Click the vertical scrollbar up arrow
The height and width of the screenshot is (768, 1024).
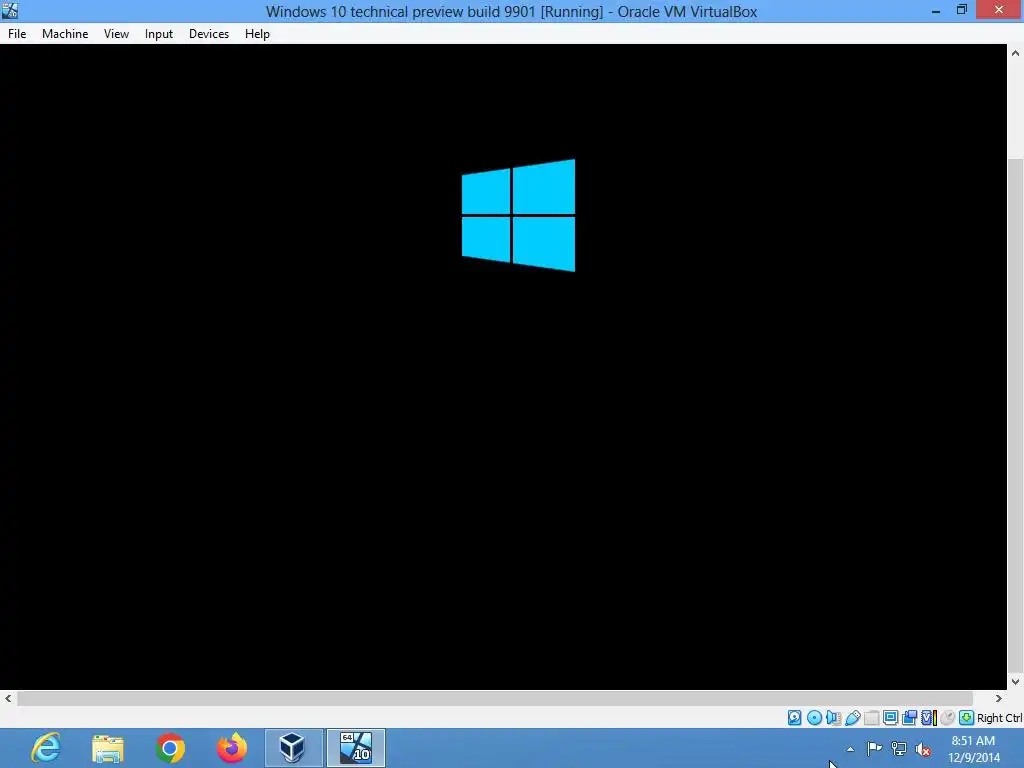tap(1016, 53)
